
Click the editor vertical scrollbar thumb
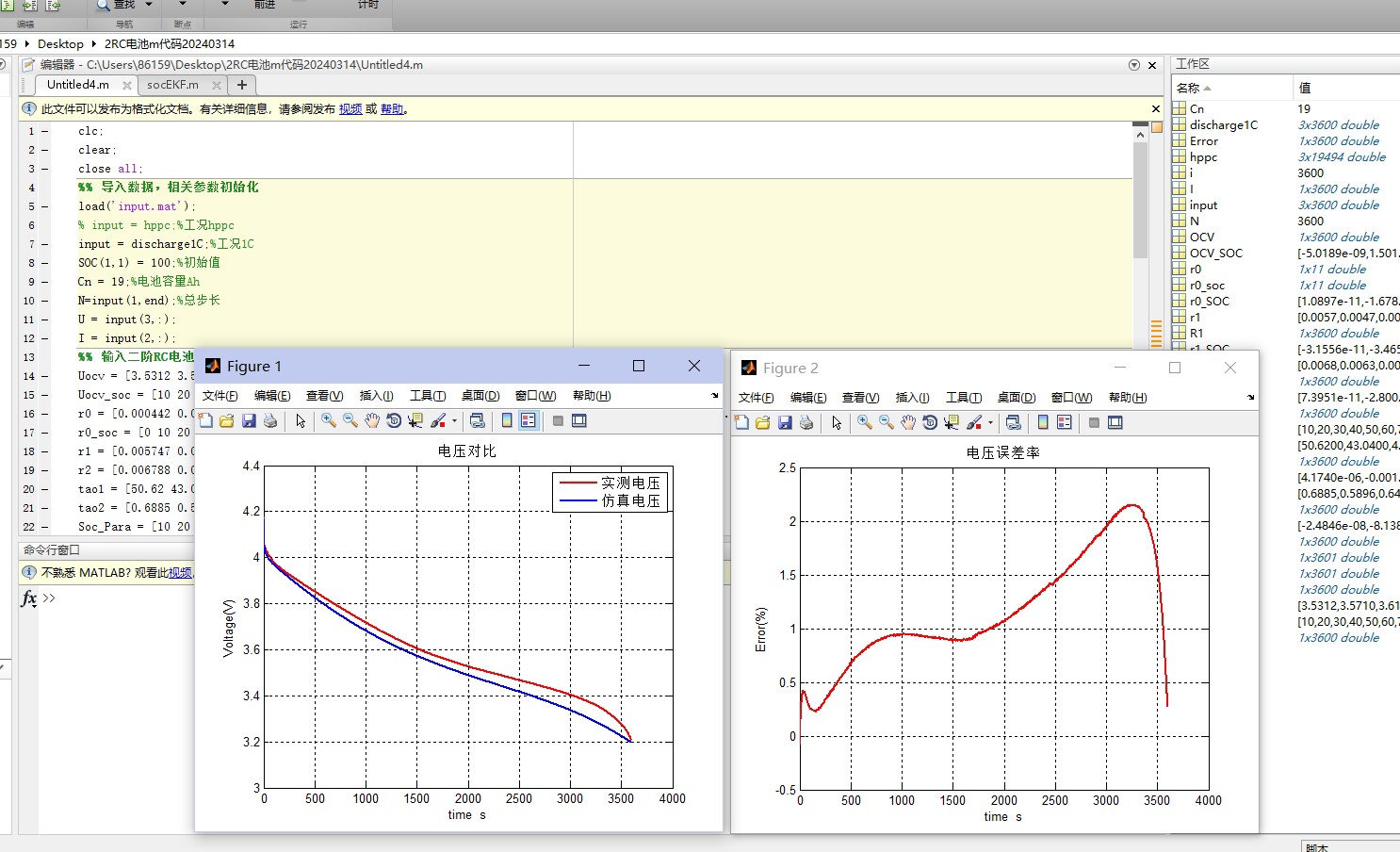(x=1140, y=200)
